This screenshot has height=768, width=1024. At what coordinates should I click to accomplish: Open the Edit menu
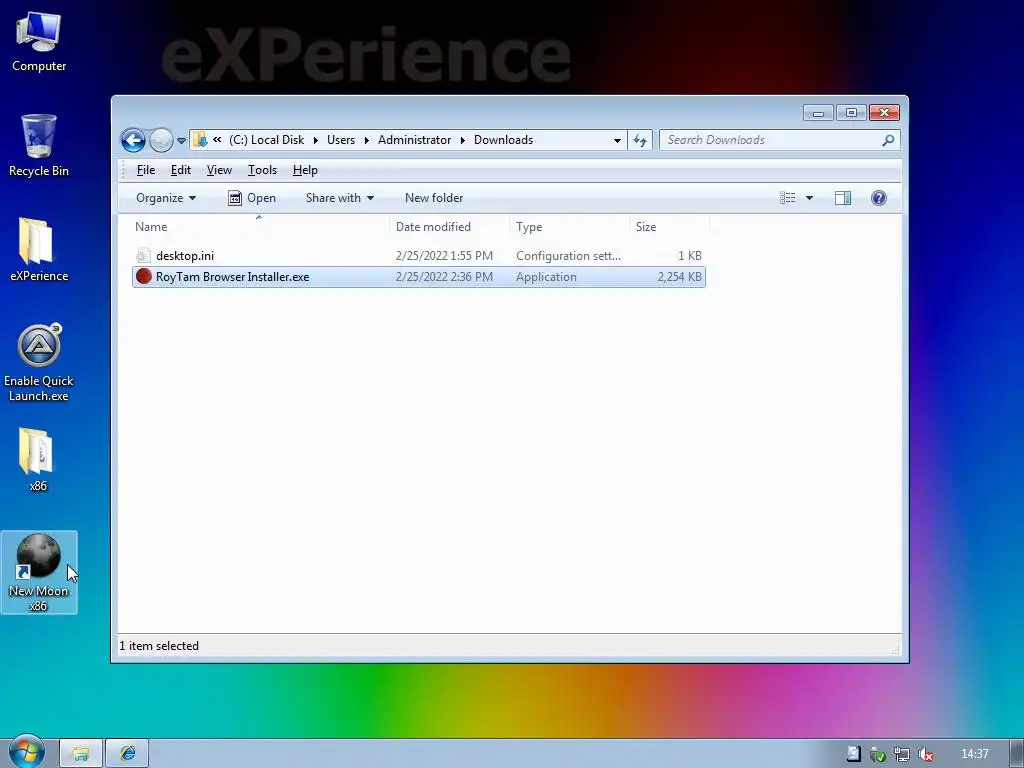[x=181, y=170]
